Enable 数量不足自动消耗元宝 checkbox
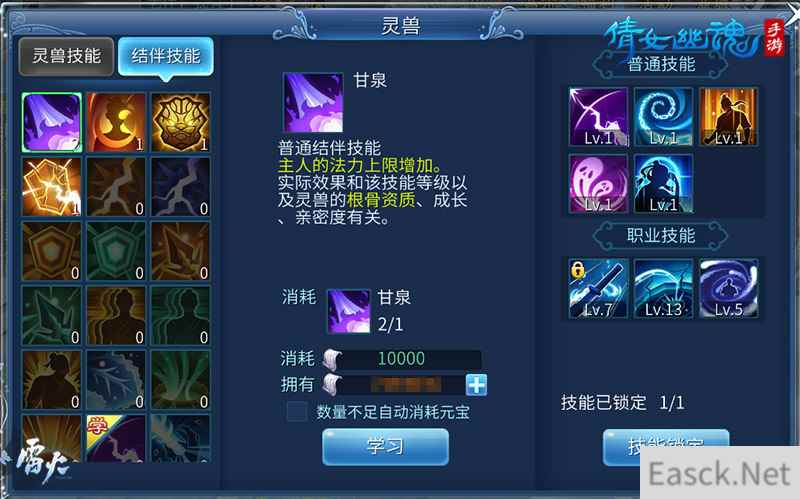Viewport: 800px width, 499px height. pyautogui.click(x=297, y=411)
